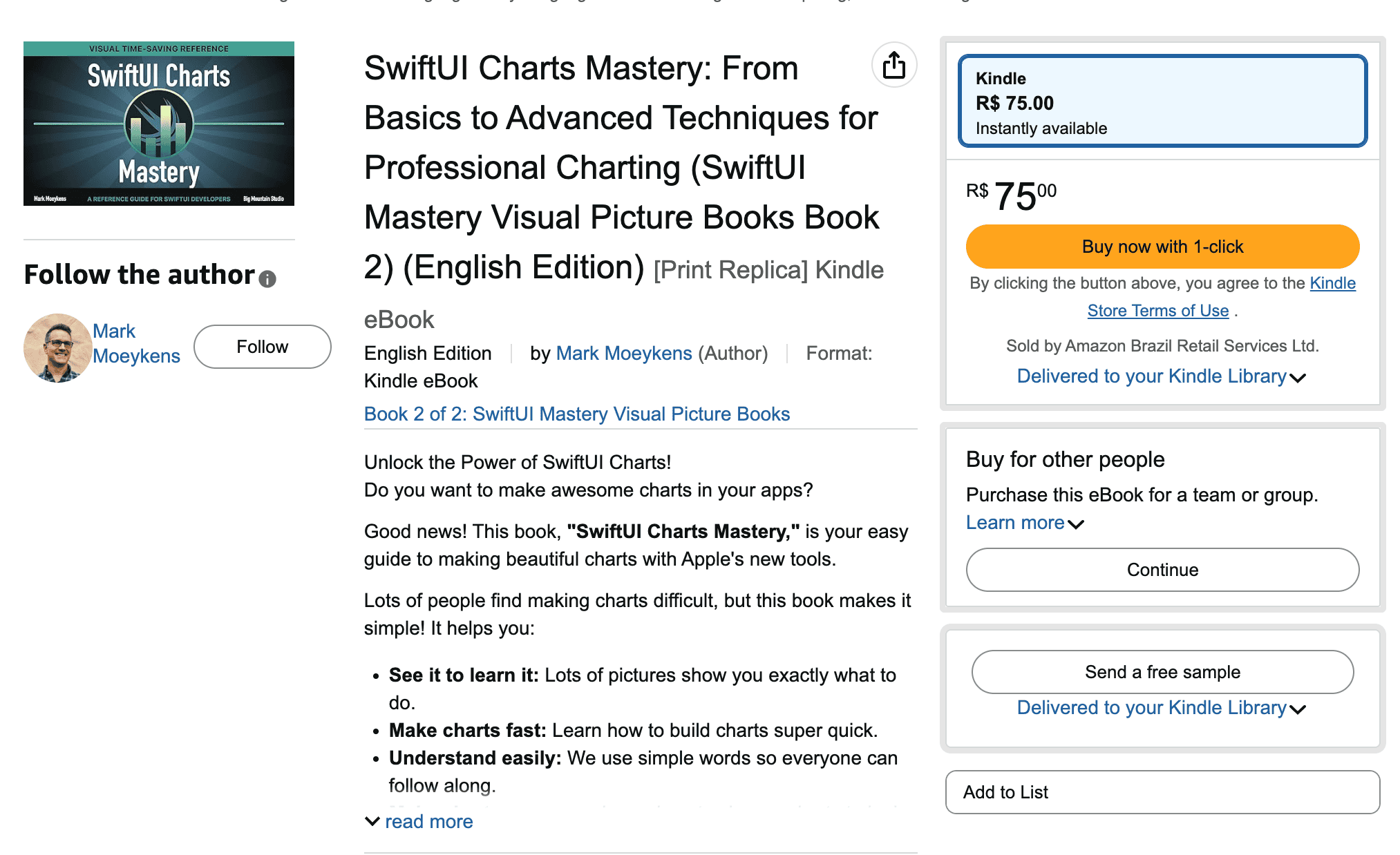Expand the description with read more
This screenshot has height=855, width=1400.
click(428, 822)
